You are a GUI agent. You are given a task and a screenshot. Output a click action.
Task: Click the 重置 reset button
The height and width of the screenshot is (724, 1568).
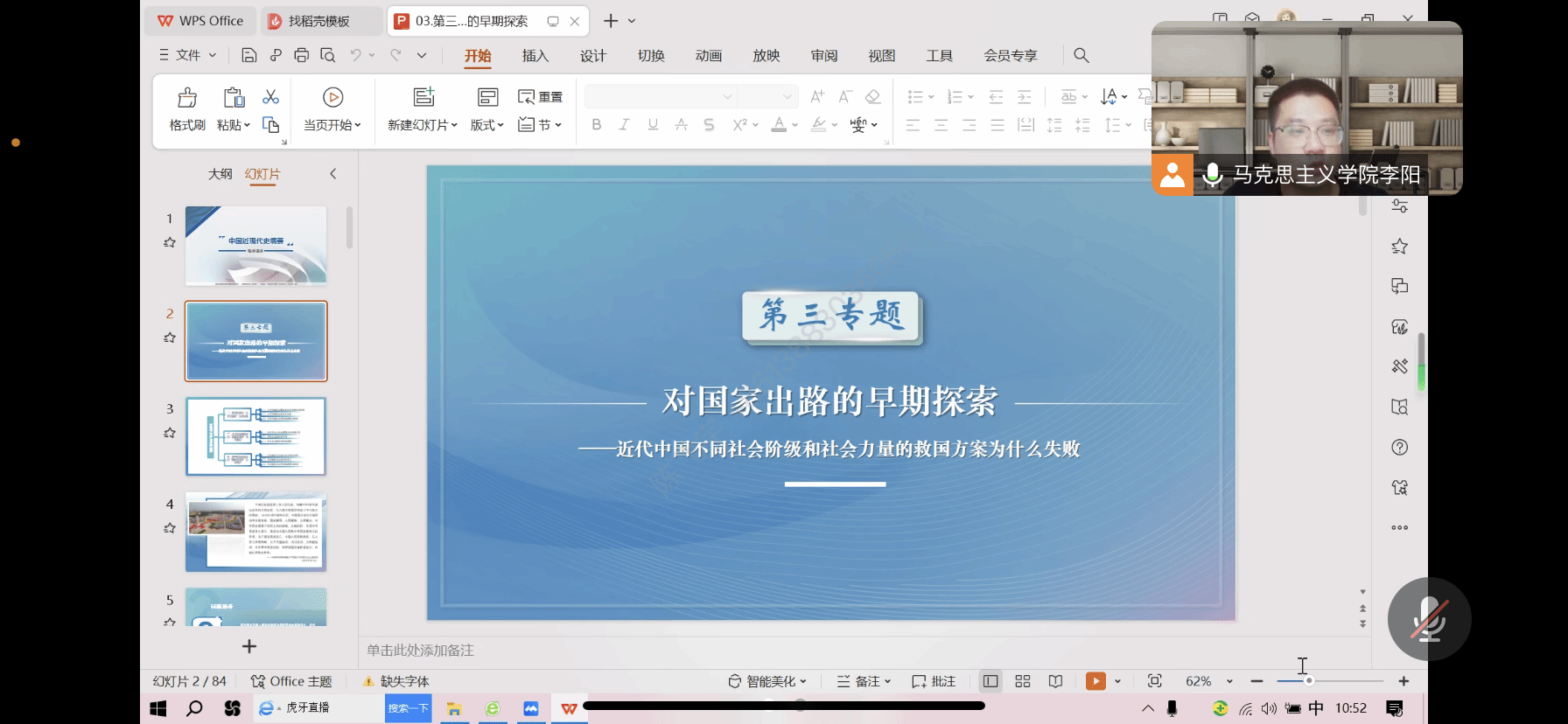pyautogui.click(x=541, y=97)
